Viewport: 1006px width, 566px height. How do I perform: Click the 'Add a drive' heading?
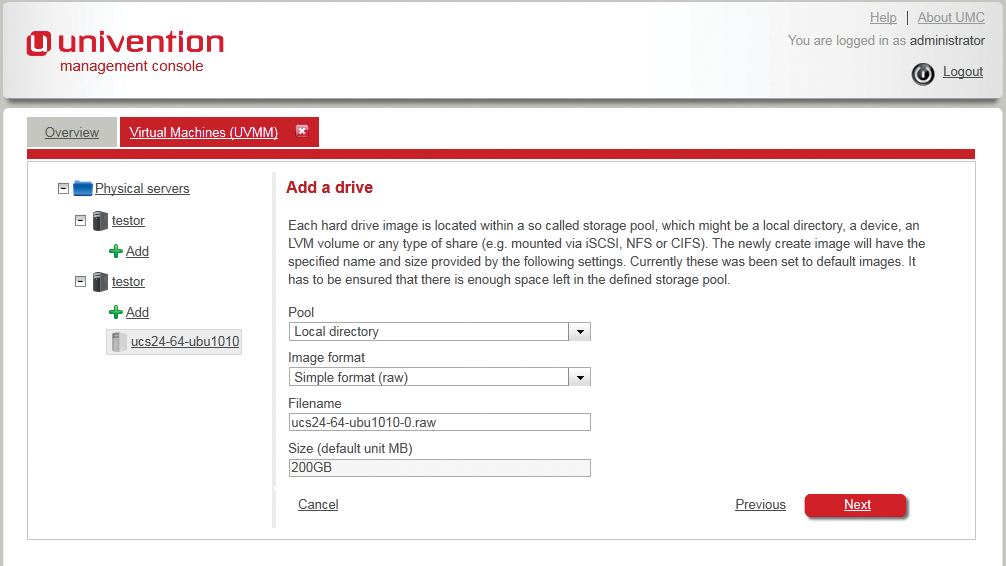pos(329,187)
